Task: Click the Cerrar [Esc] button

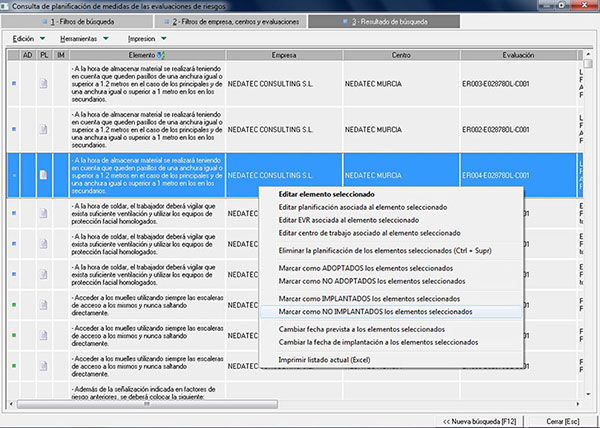Action: tap(562, 421)
